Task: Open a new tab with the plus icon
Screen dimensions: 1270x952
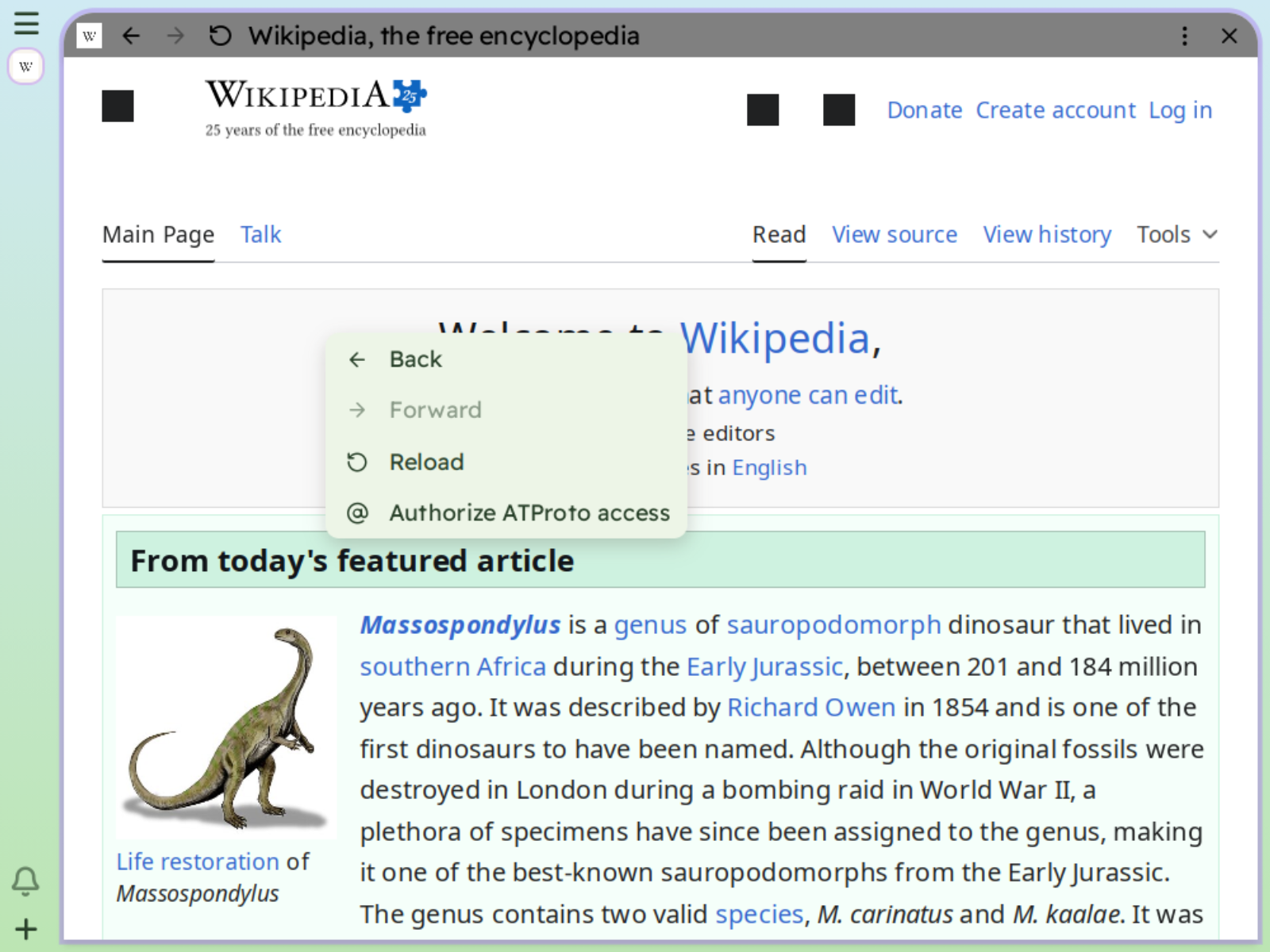Action: 26,929
